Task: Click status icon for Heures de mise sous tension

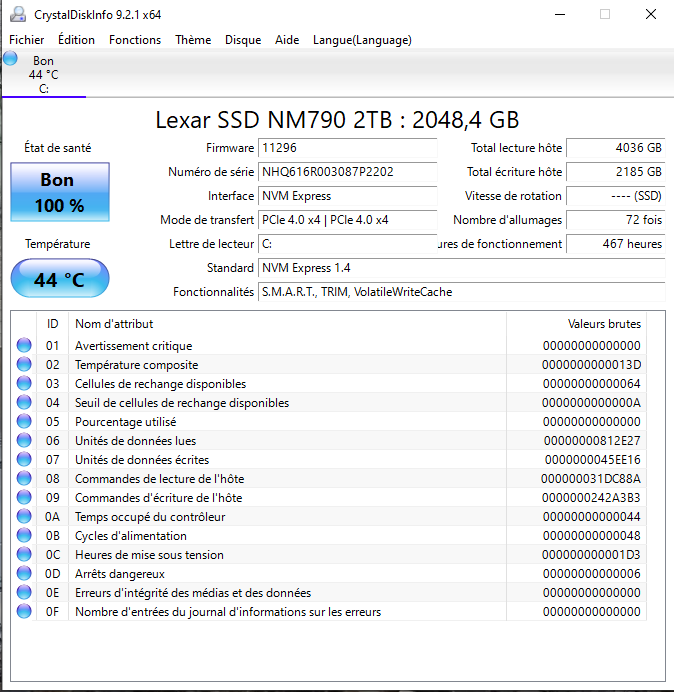Action: click(24, 555)
